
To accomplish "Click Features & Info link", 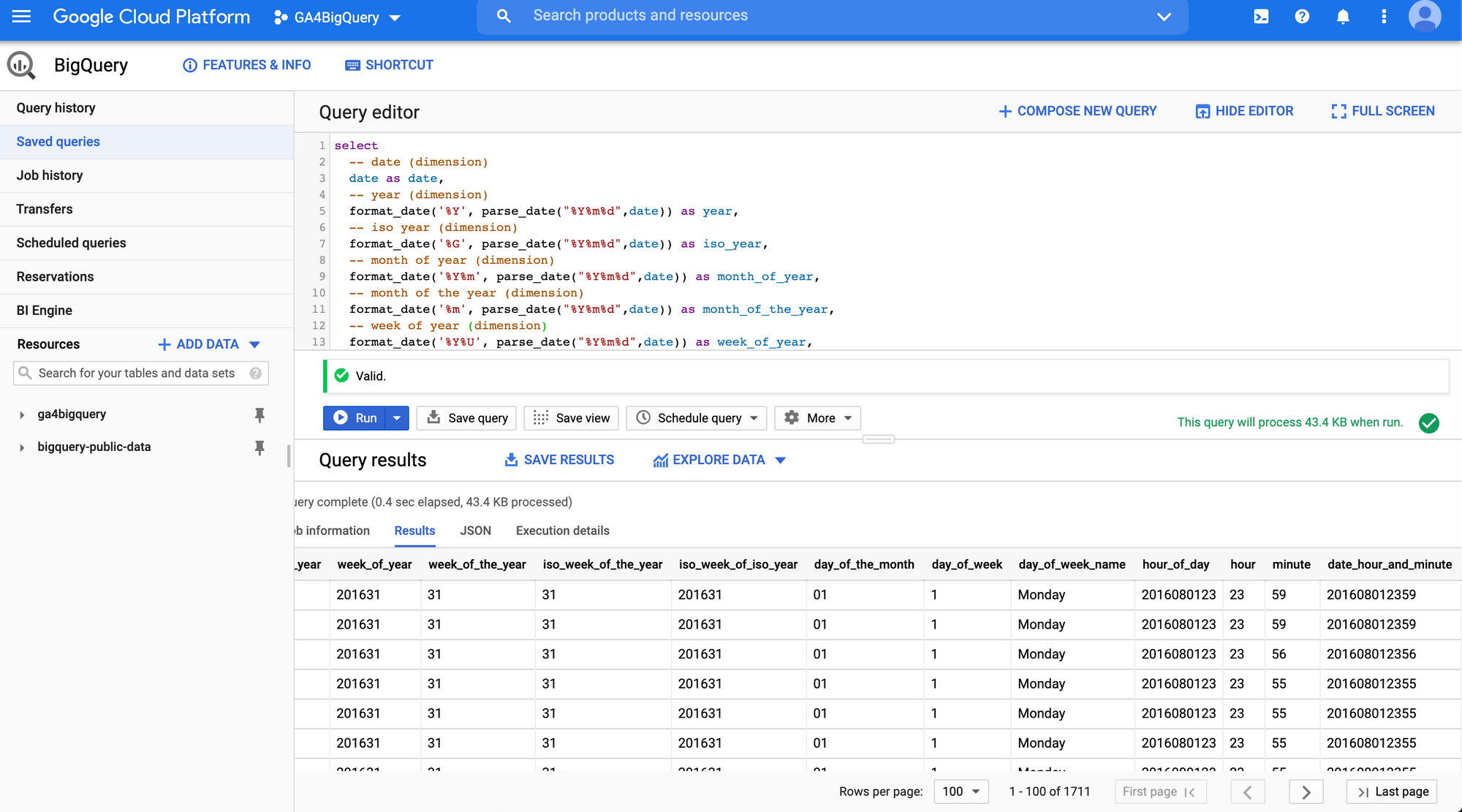I will (246, 65).
